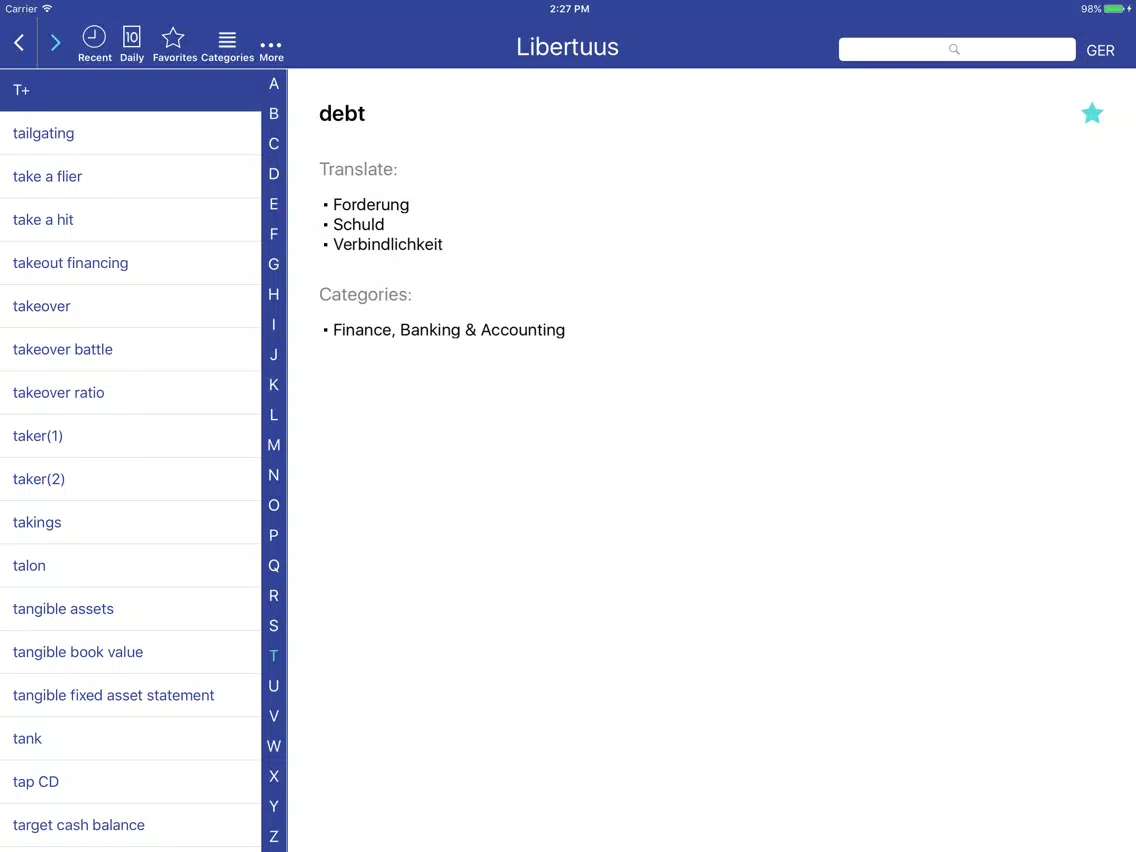
Task: Jump to letter Y in index
Action: coord(274,806)
